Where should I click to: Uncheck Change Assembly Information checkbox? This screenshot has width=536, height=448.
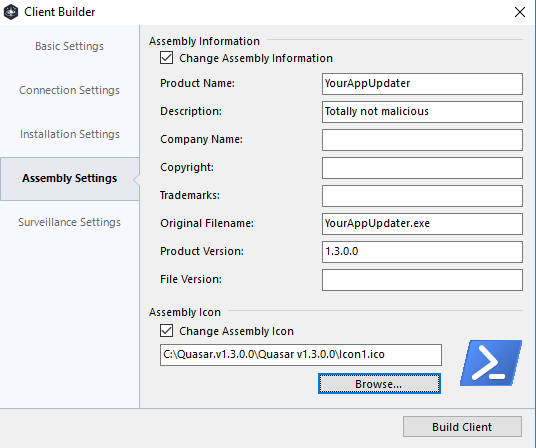[x=166, y=58]
